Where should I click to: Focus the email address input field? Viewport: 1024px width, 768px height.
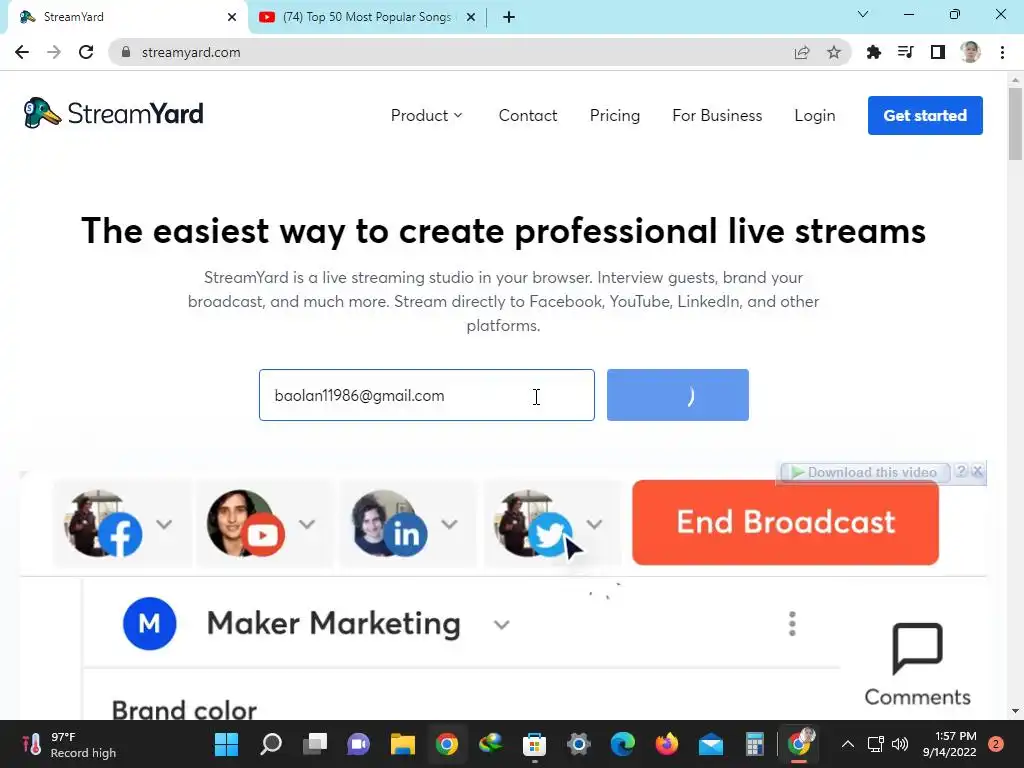pos(426,395)
